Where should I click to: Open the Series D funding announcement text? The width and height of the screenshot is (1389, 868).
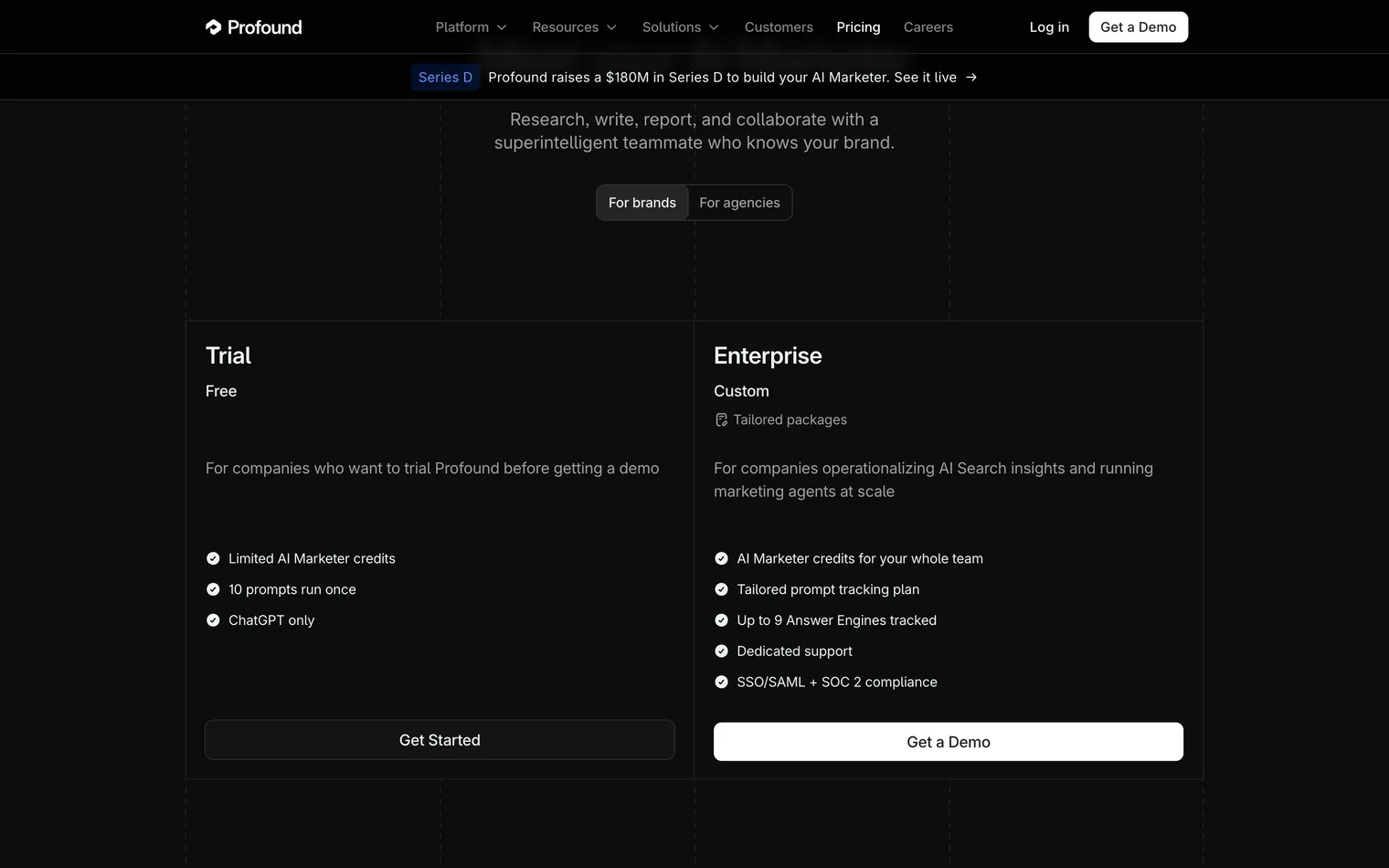point(722,78)
